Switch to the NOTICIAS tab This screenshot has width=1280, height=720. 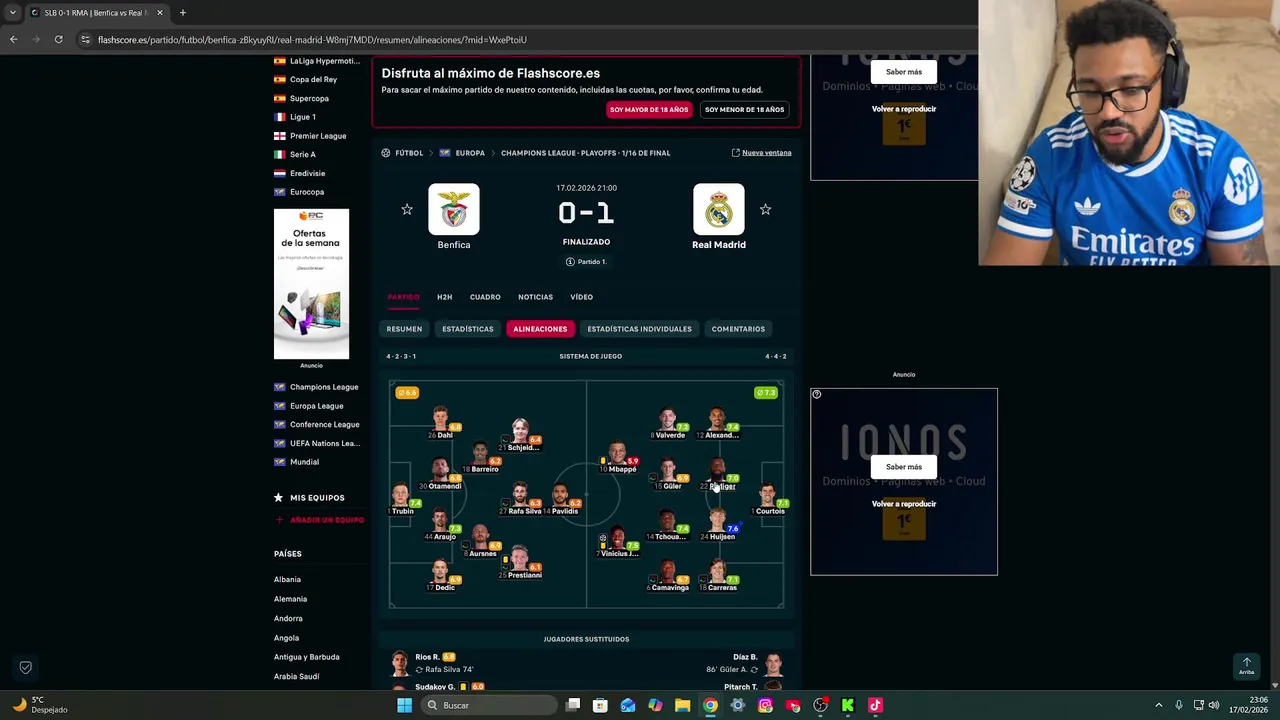535,297
